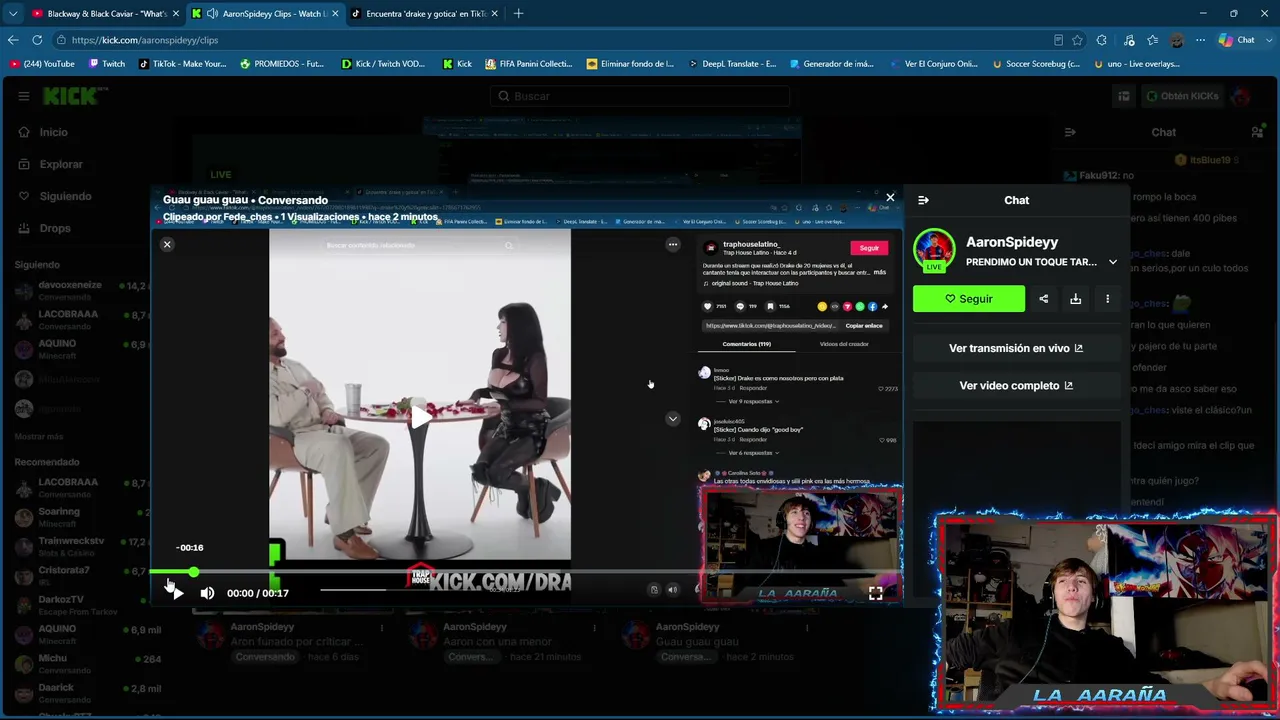Bookmark this page with the star icon

(1077, 40)
